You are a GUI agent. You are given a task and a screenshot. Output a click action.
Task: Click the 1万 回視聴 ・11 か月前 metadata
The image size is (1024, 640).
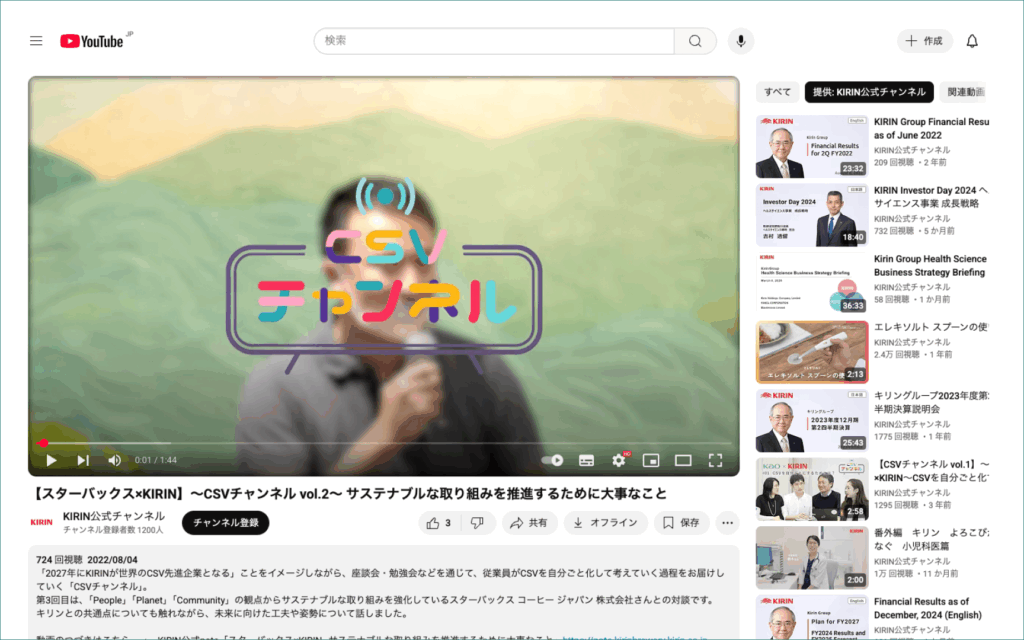pos(916,574)
